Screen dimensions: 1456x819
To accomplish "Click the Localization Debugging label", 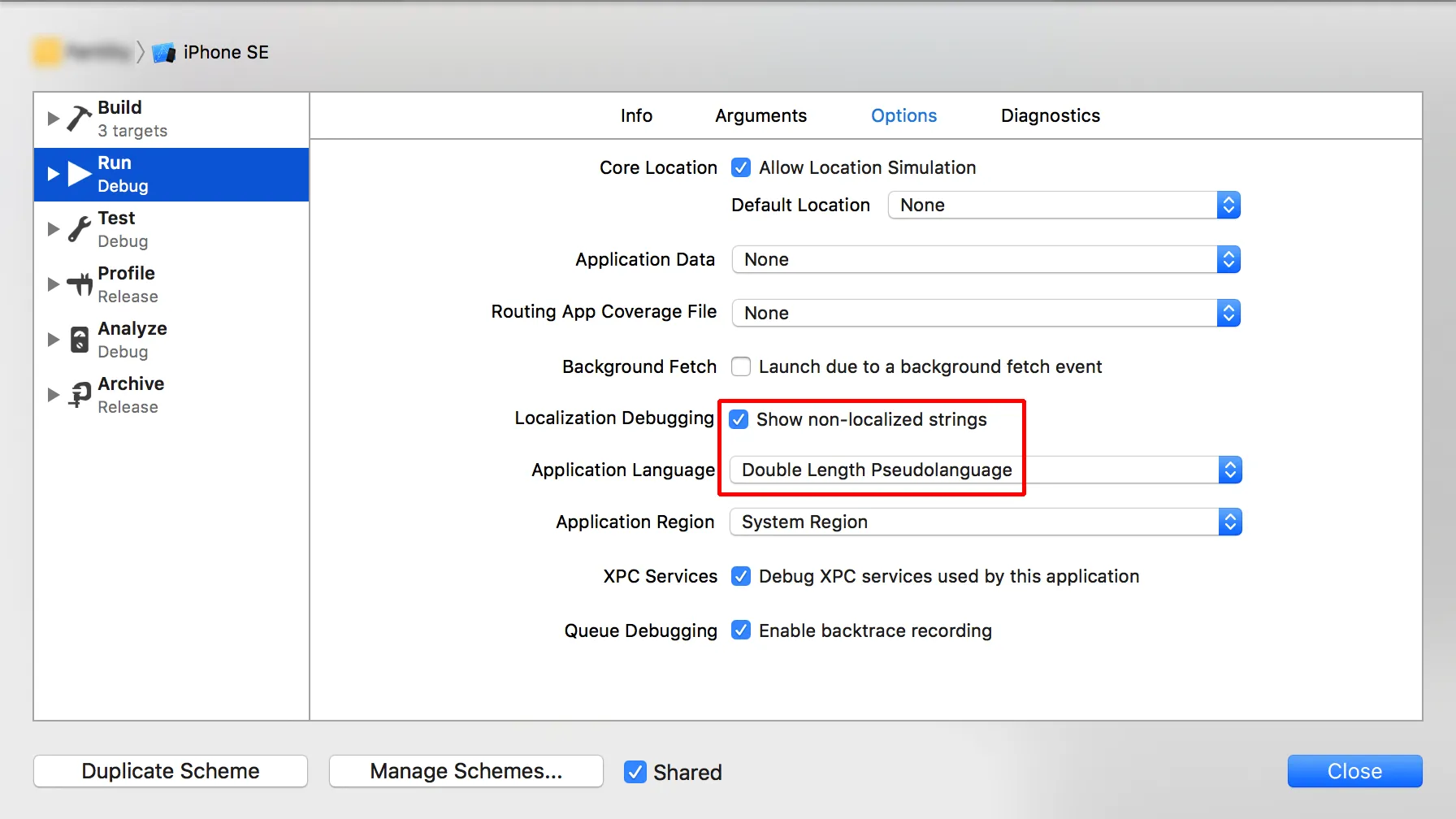I will tap(614, 418).
